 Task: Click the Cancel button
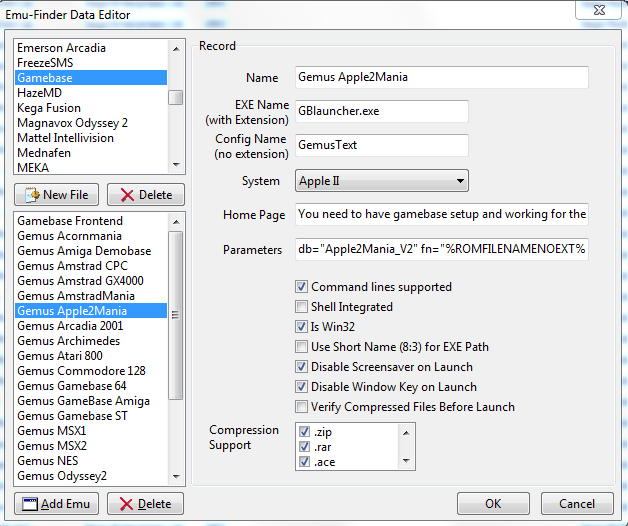(x=577, y=504)
